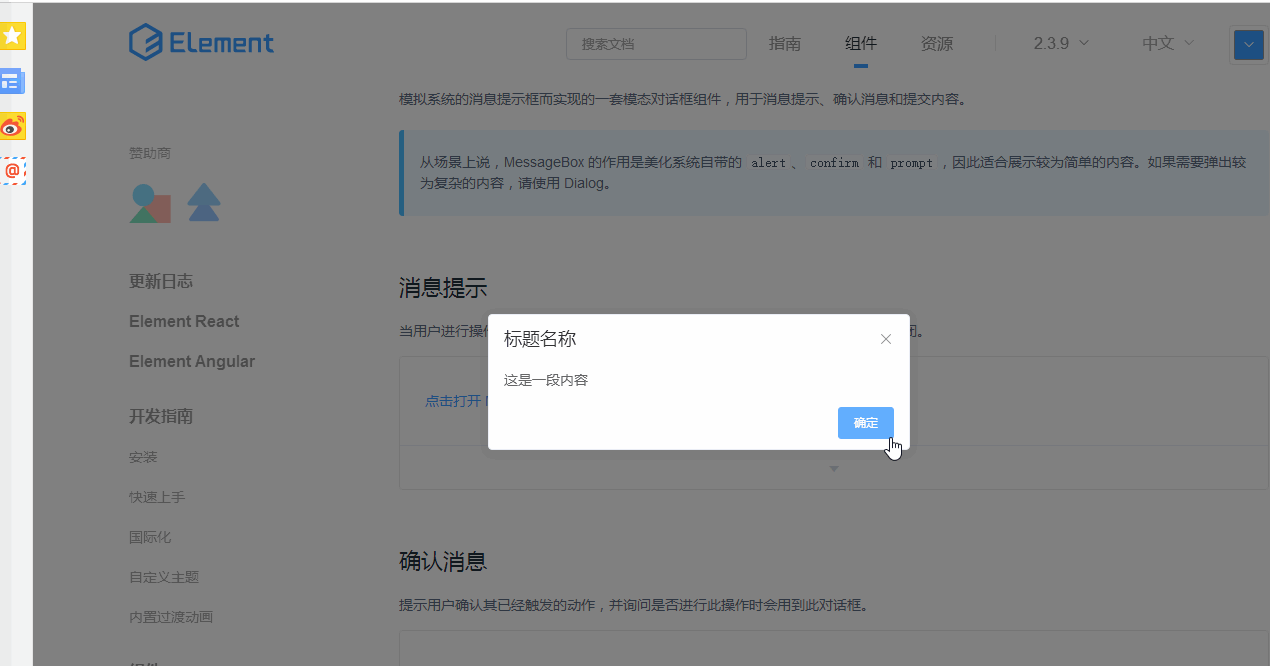
Task: Click the triangle sponsor logo
Action: (x=204, y=203)
